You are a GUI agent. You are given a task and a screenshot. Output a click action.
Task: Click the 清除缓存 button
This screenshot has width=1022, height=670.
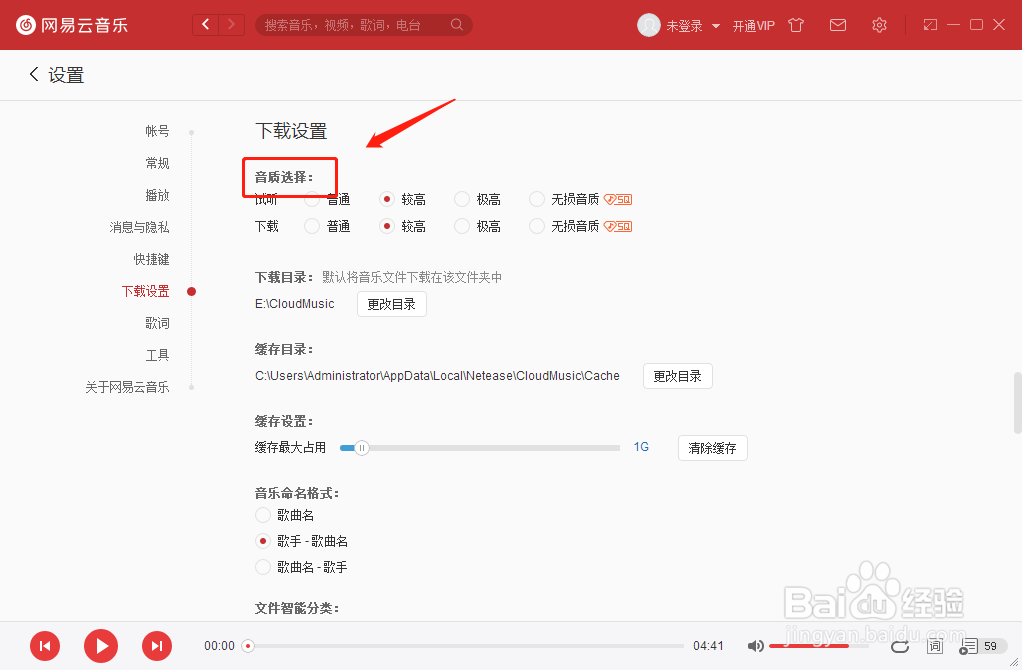(712, 448)
